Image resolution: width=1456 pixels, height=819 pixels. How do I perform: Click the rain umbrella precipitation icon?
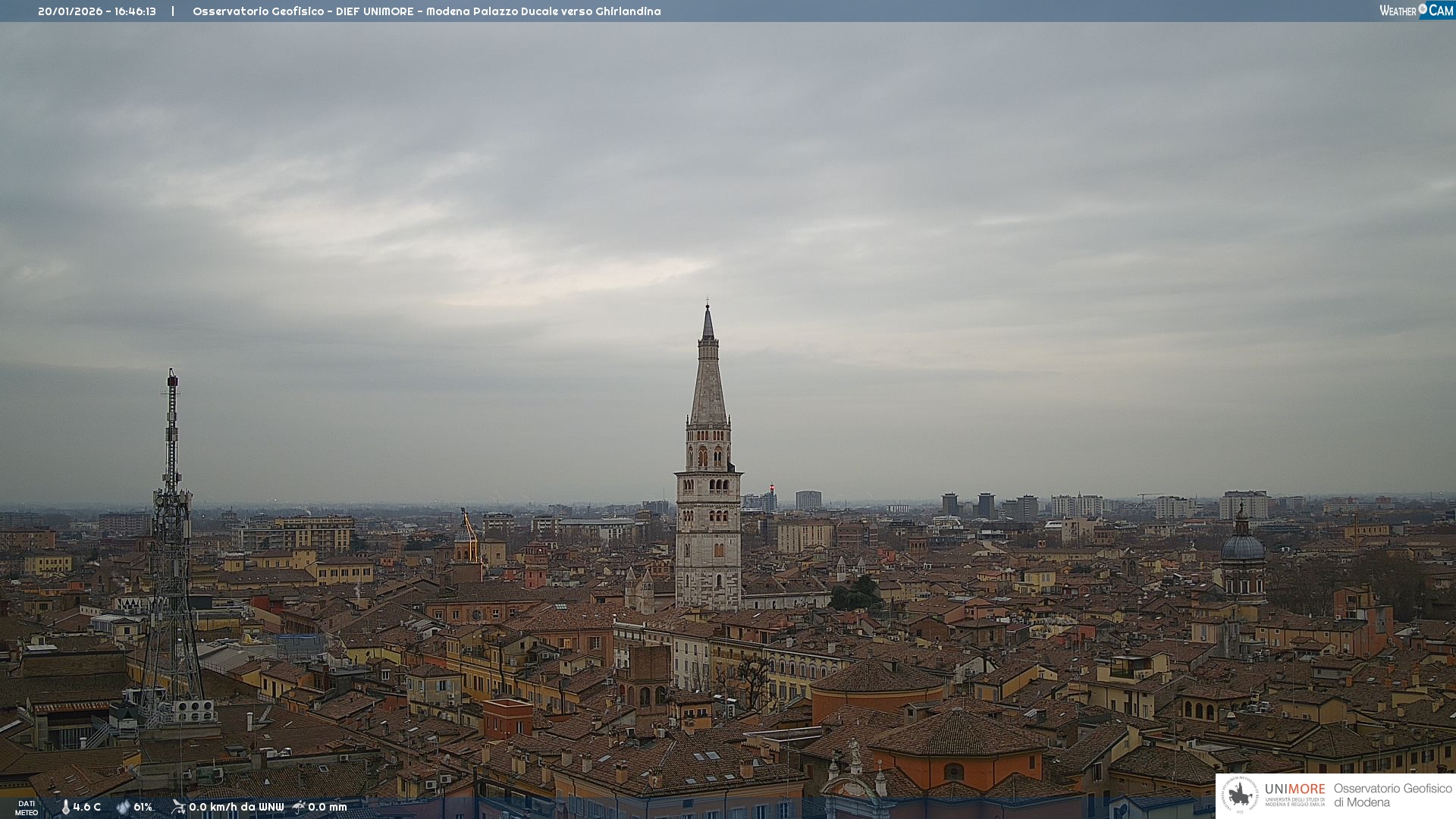299,807
